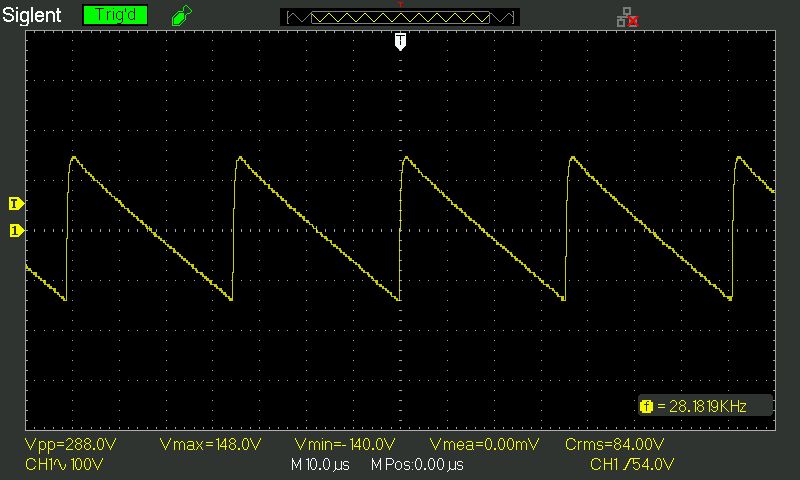Screen dimensions: 800x480
Task: Click the waveform memory overview bar
Action: 400,17
